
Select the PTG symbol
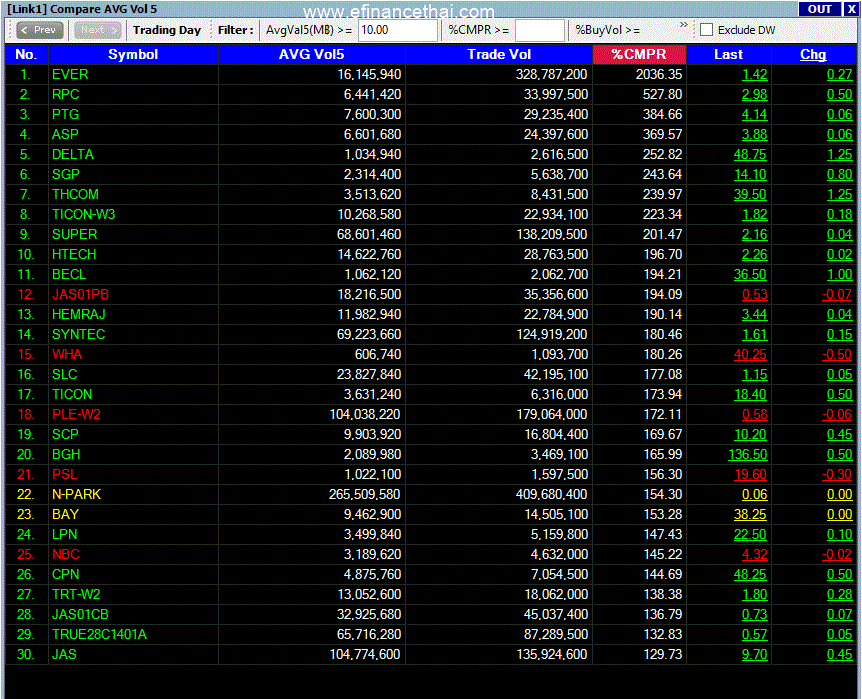[x=65, y=114]
